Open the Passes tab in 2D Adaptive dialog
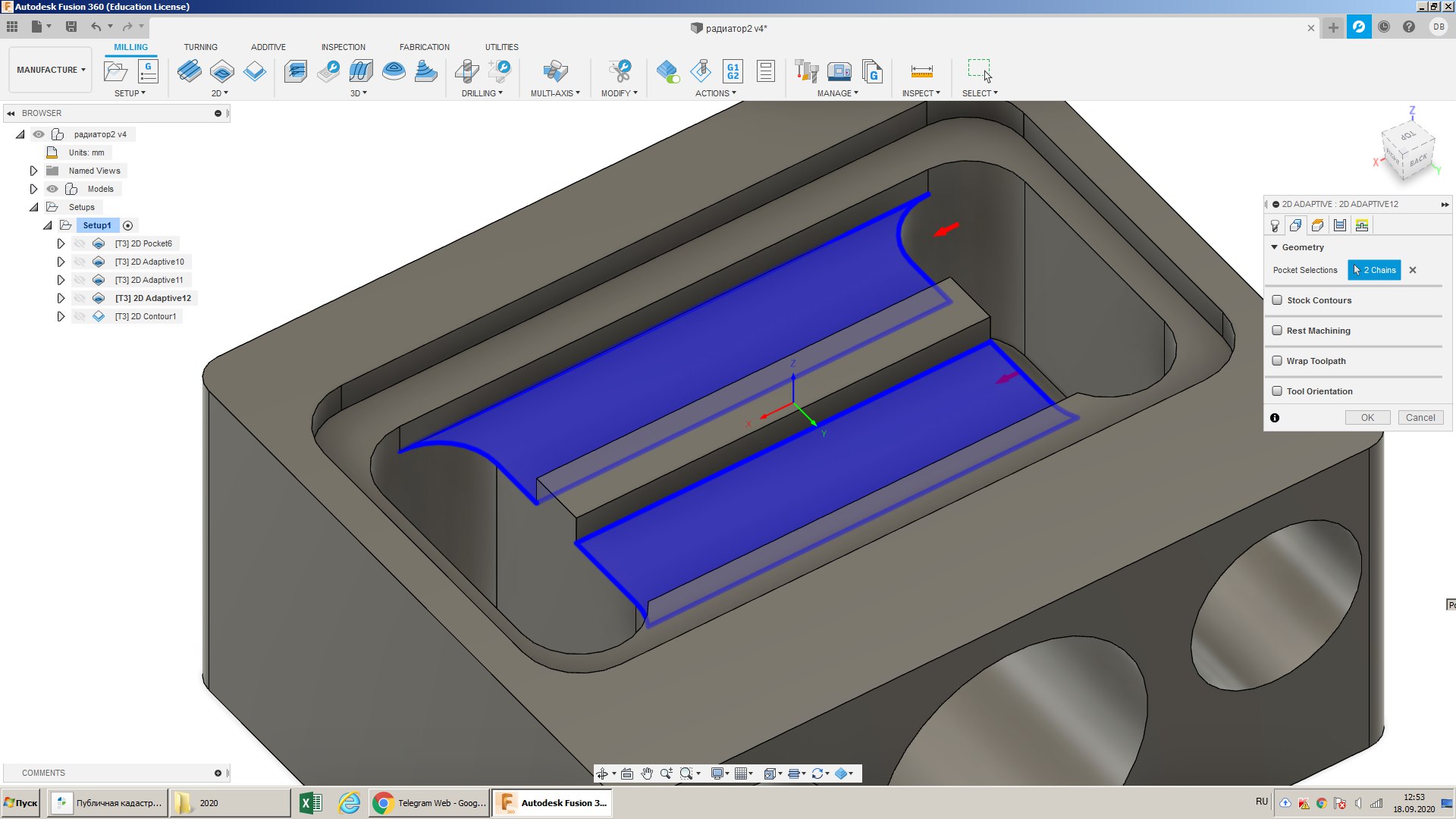This screenshot has width=1456, height=819. (1340, 225)
